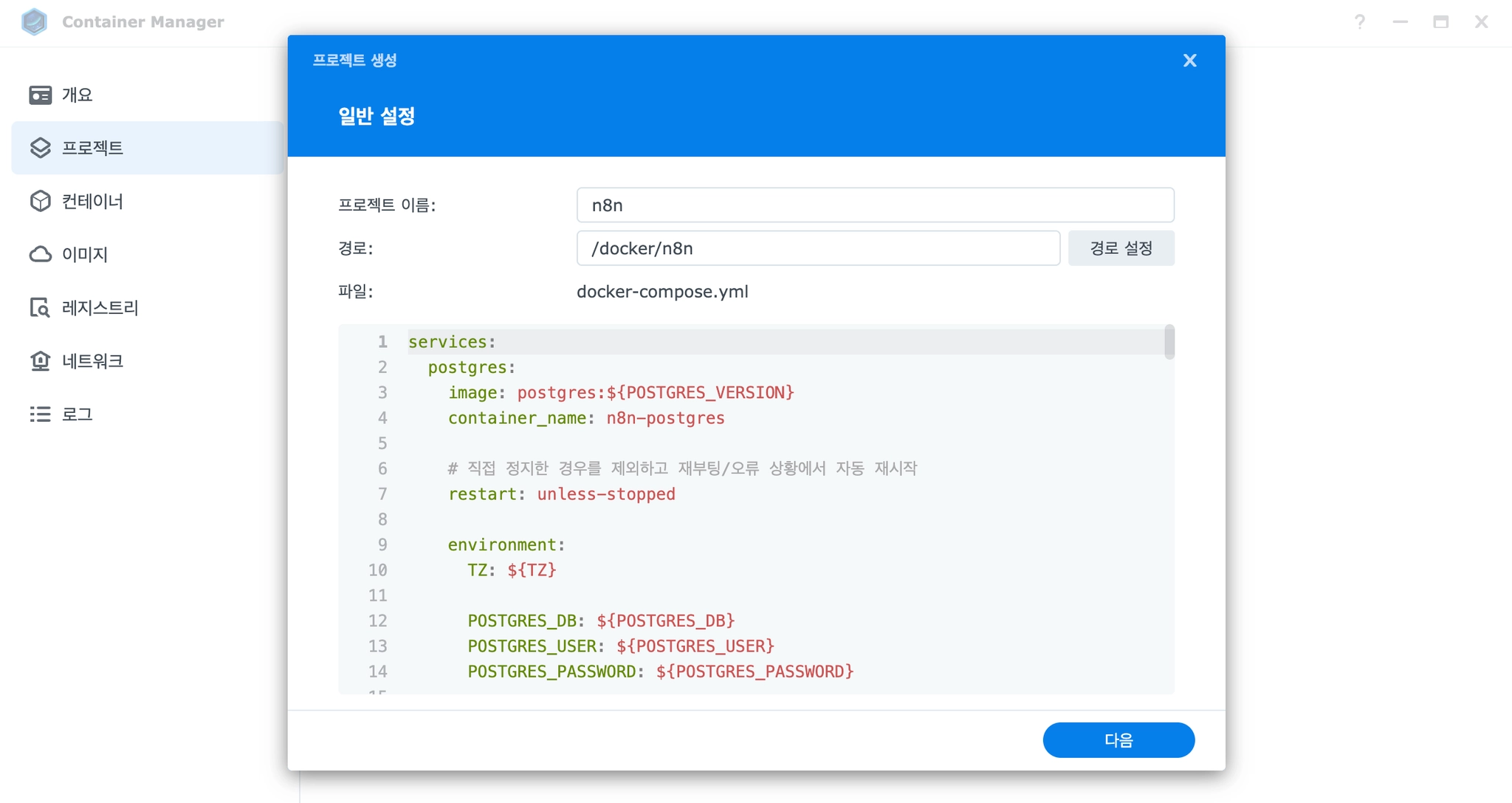Go to the 개요 menu item
Image resolution: width=1512 pixels, height=803 pixels.
coord(148,95)
